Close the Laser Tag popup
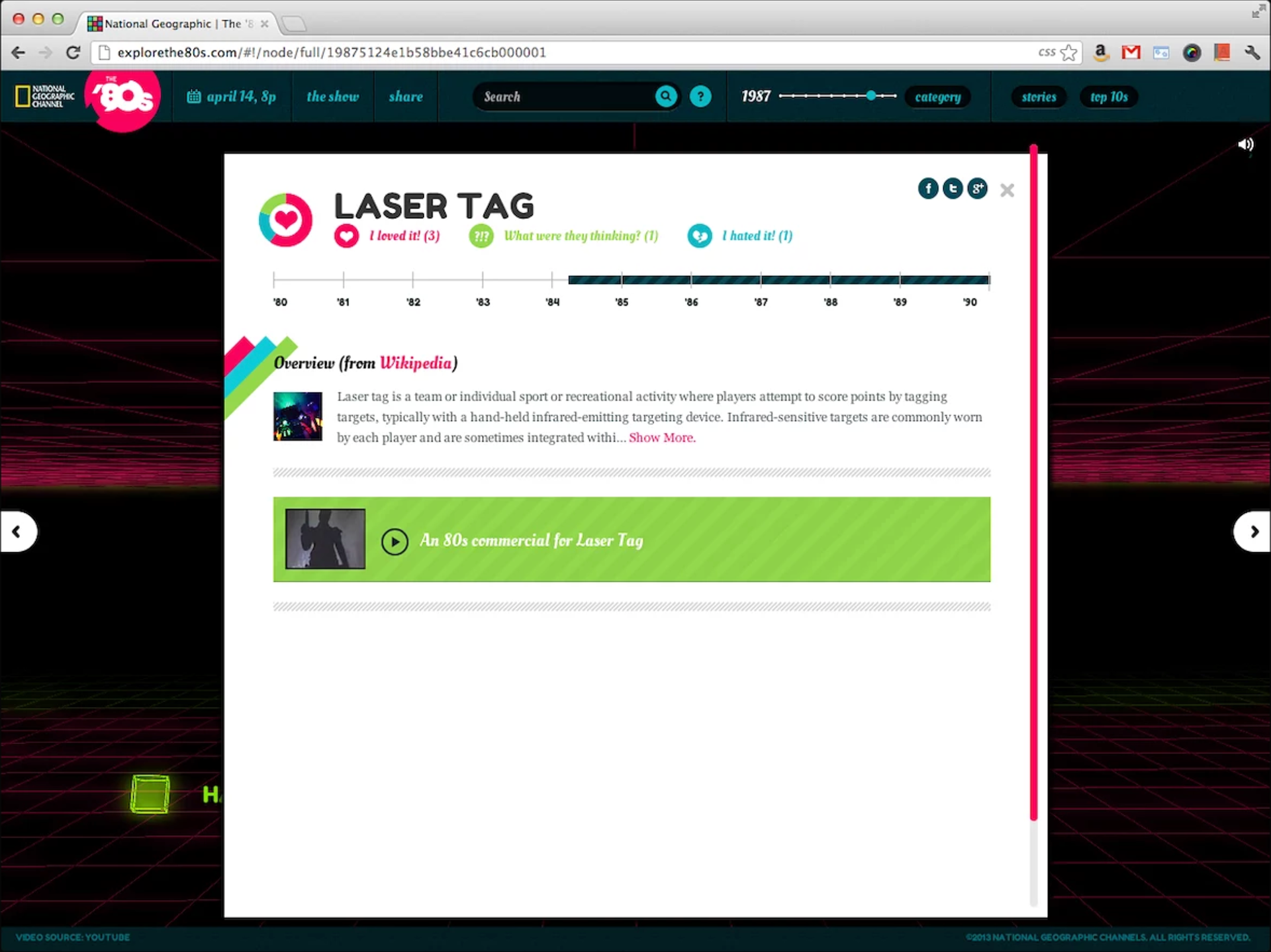 1007,191
